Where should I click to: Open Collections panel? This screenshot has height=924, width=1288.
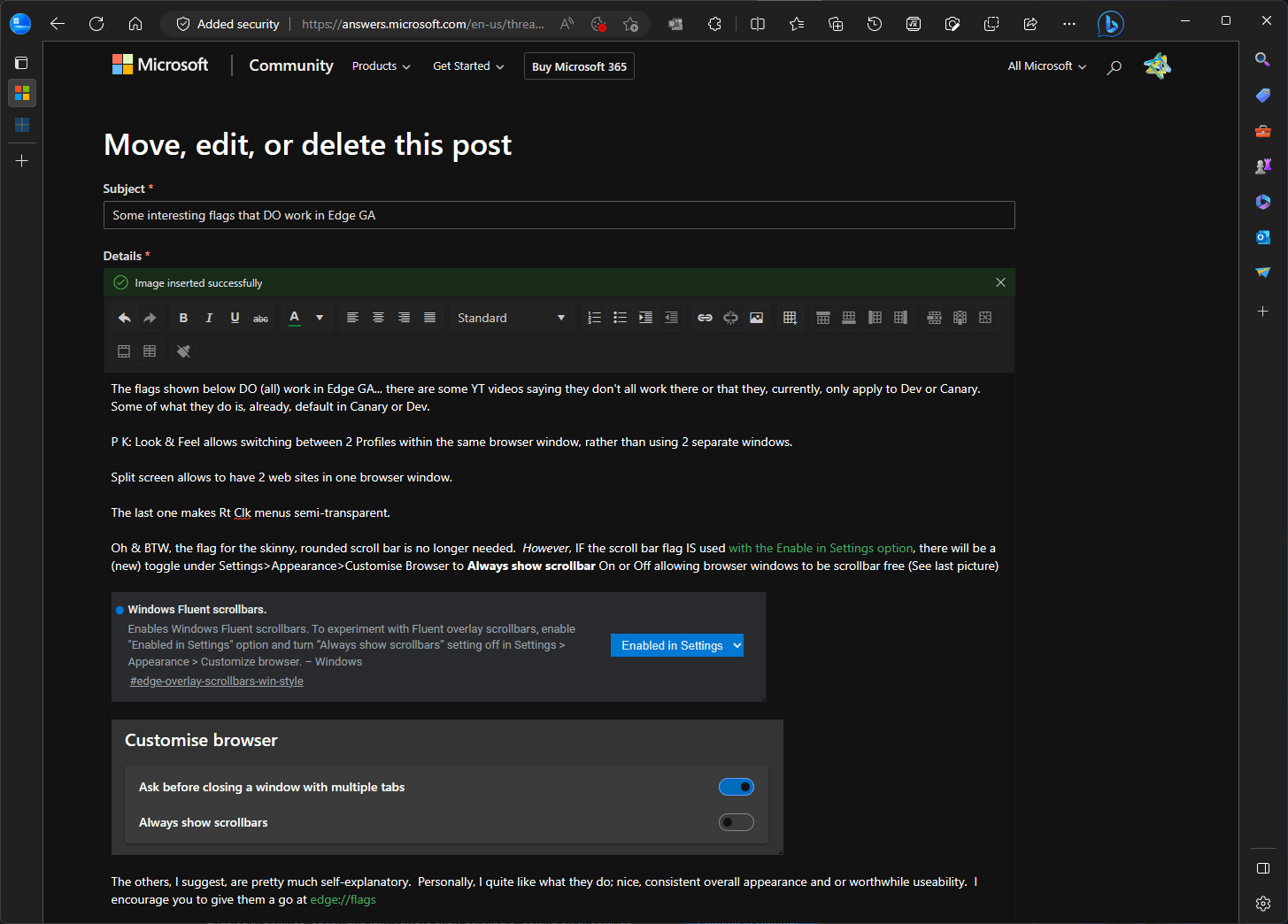pyautogui.click(x=836, y=24)
